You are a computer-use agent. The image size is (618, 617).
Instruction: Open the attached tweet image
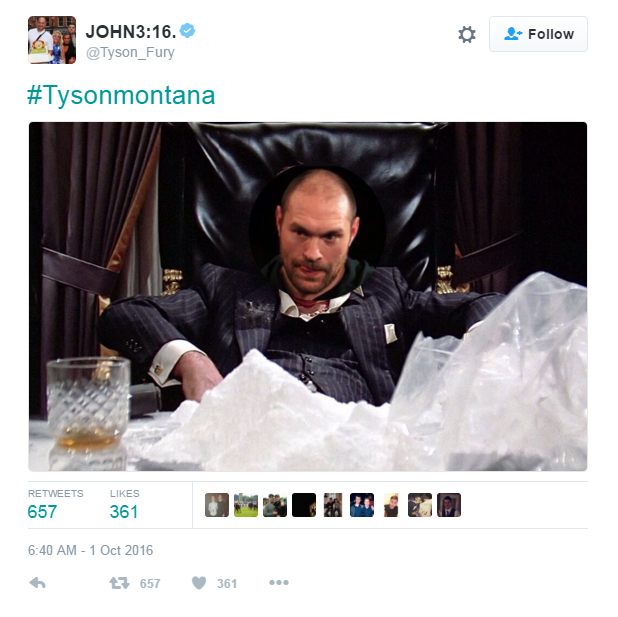pyautogui.click(x=308, y=296)
